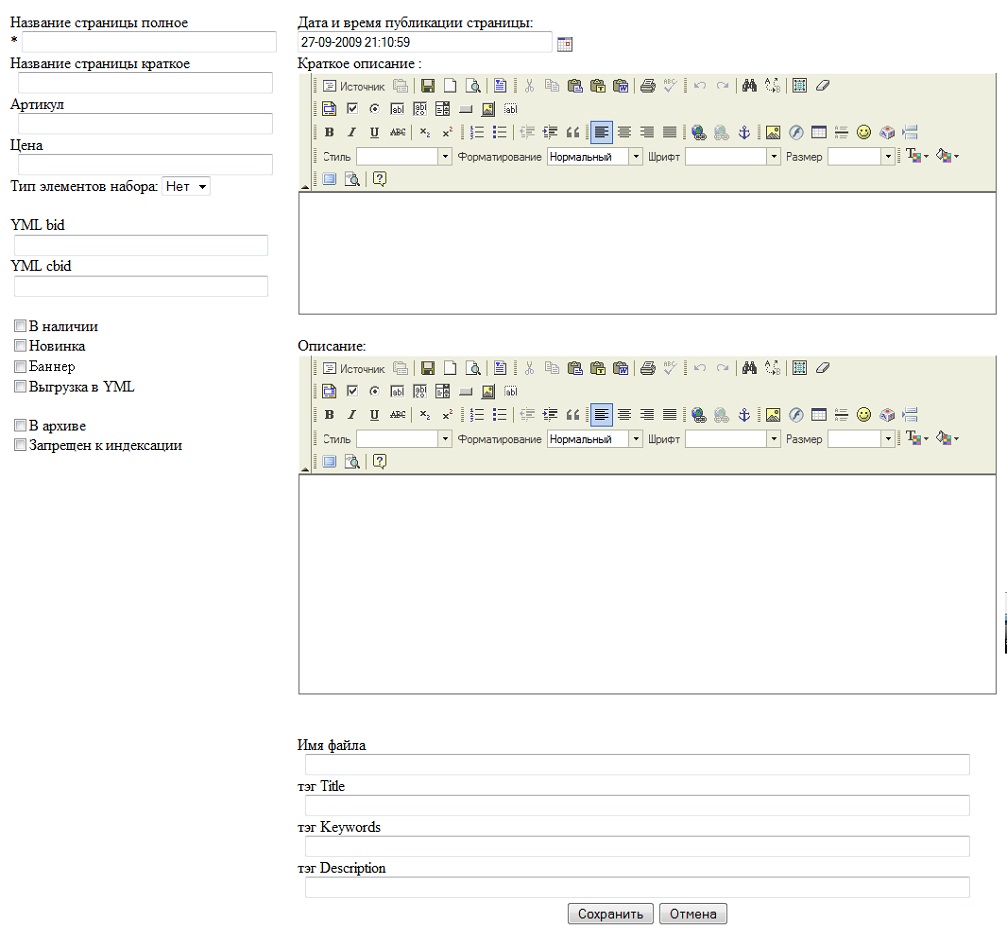
Task: Toggle Italic in Краткое описание editor
Action: (352, 132)
